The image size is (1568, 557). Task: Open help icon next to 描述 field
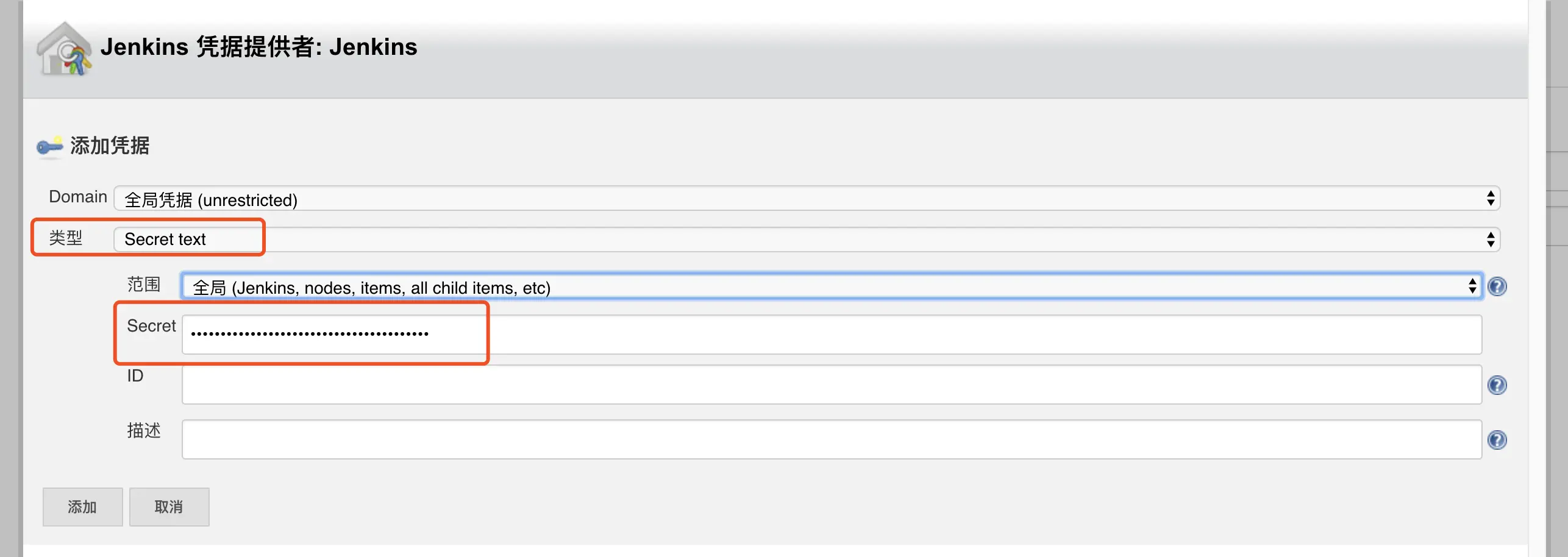click(x=1497, y=440)
